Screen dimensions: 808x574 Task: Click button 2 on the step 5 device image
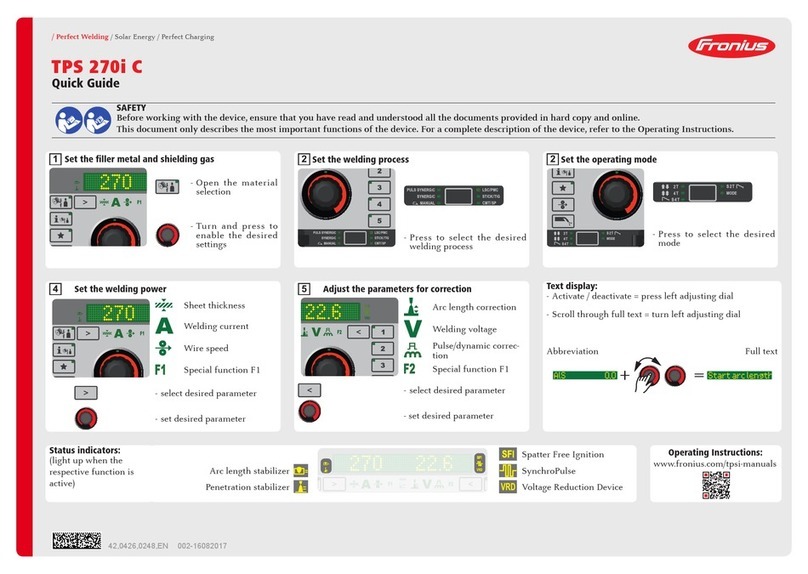[383, 349]
